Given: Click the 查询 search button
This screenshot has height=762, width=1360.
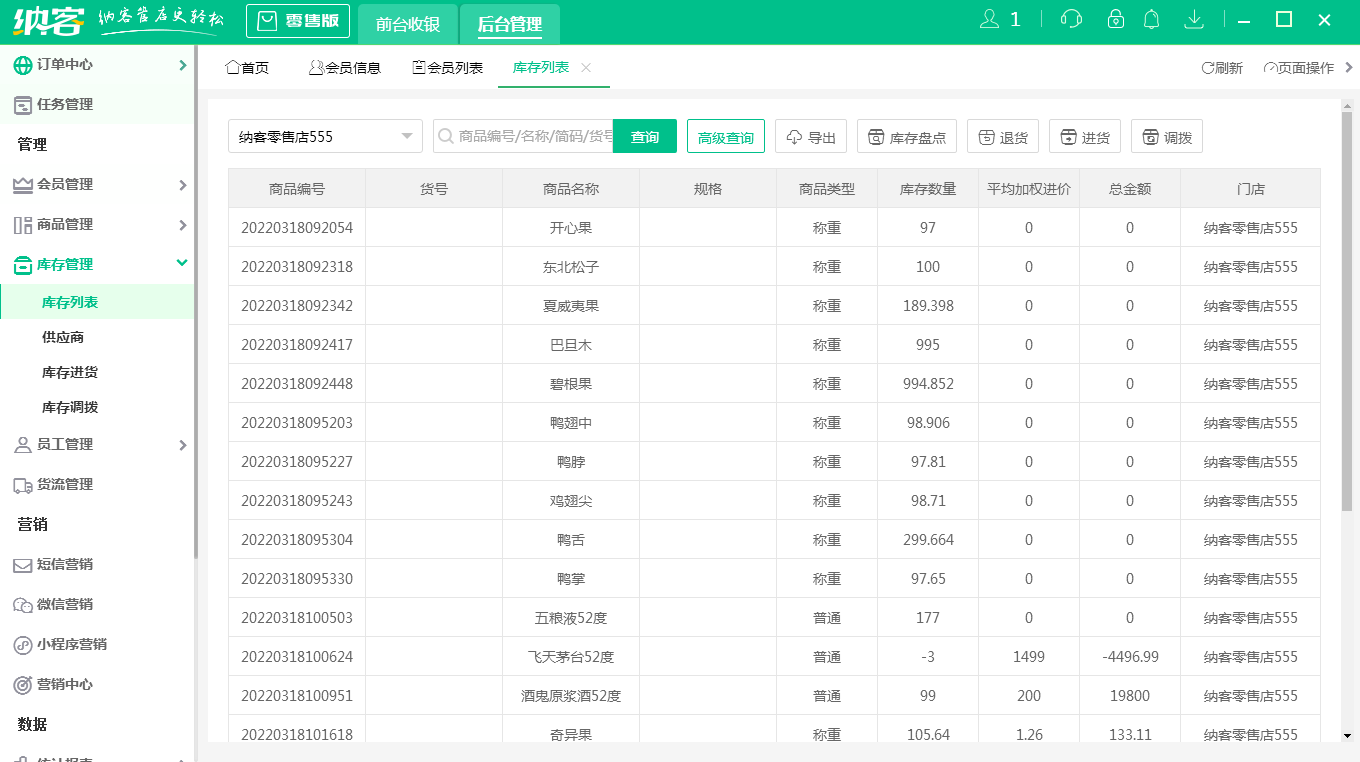Looking at the screenshot, I should [645, 136].
